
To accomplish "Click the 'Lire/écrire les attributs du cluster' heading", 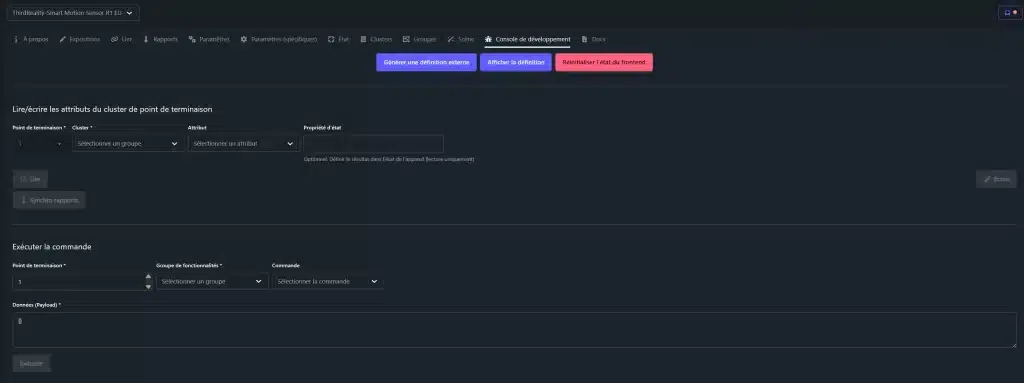I will click(112, 109).
